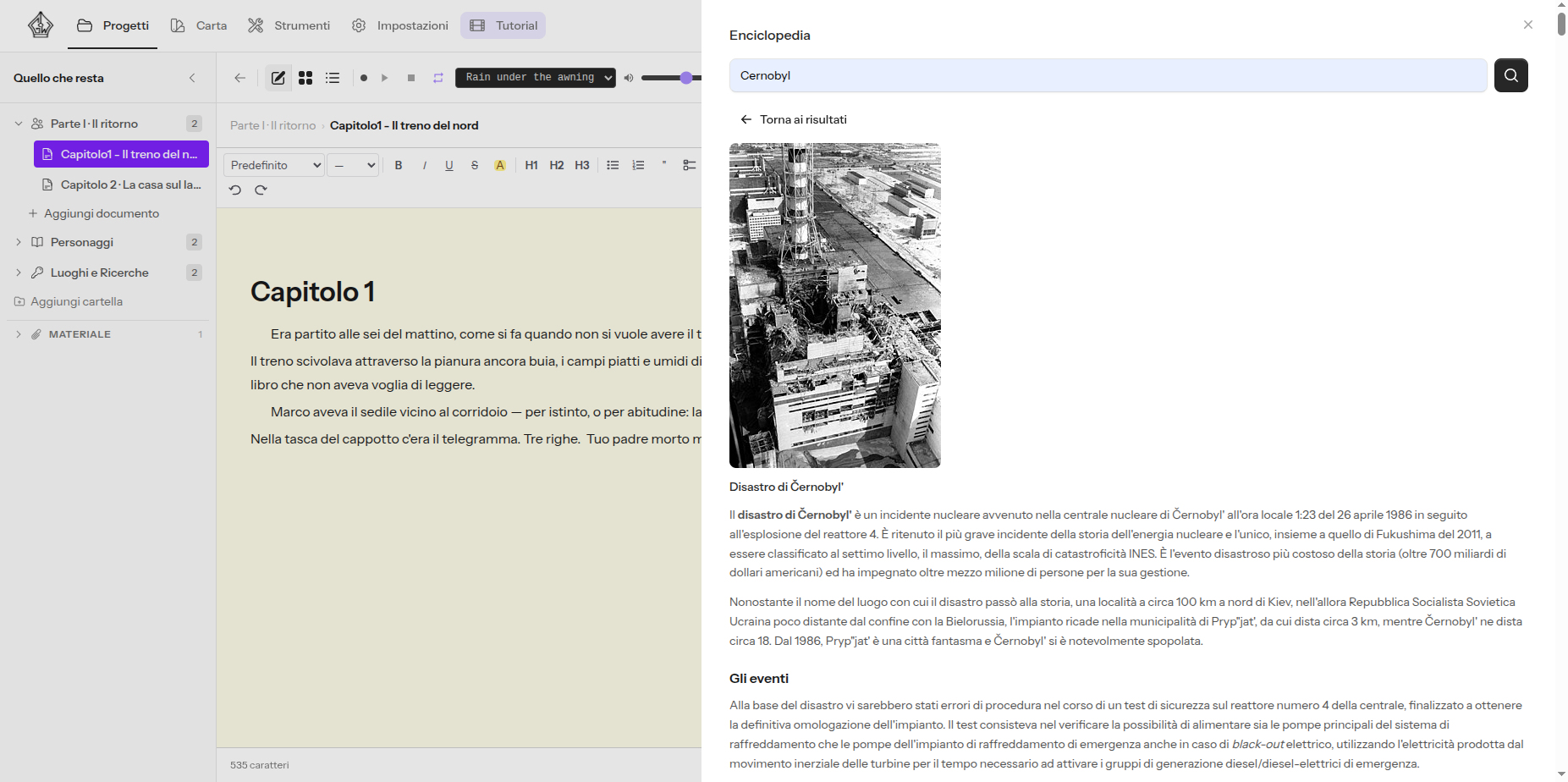
Task: Click Torna ai risultati link
Action: point(793,119)
